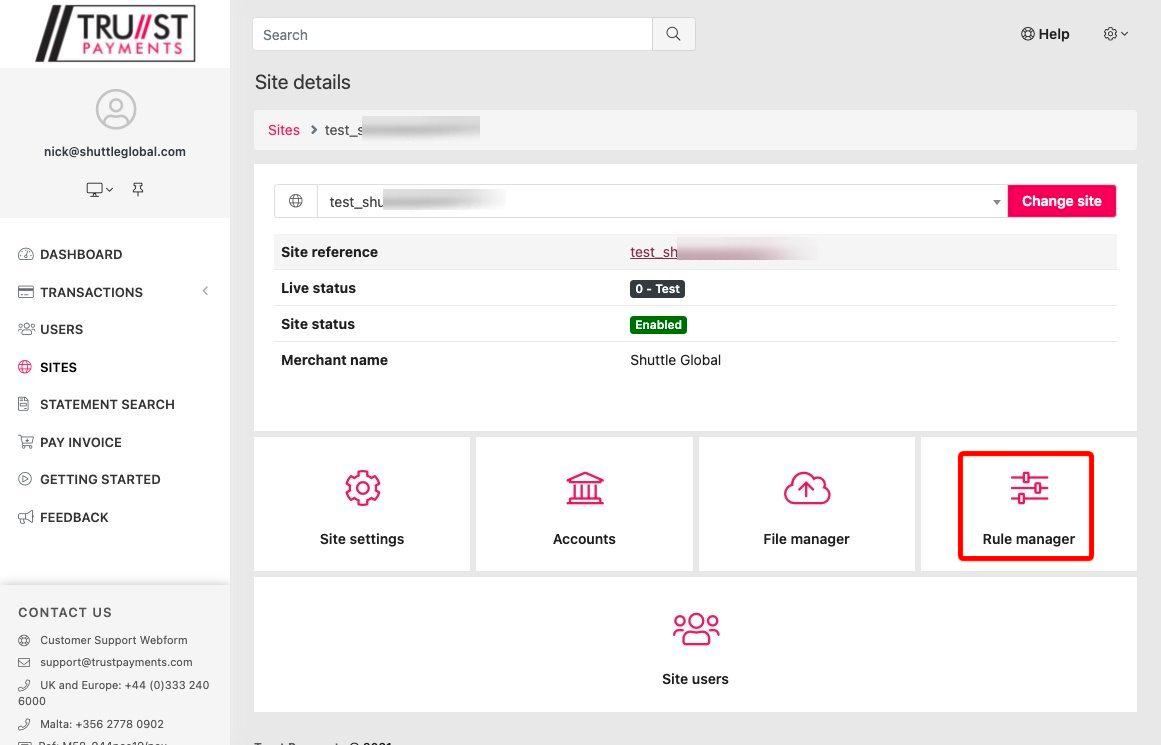The image size is (1161, 745).
Task: Select Sites in the sidebar
Action: coord(58,367)
